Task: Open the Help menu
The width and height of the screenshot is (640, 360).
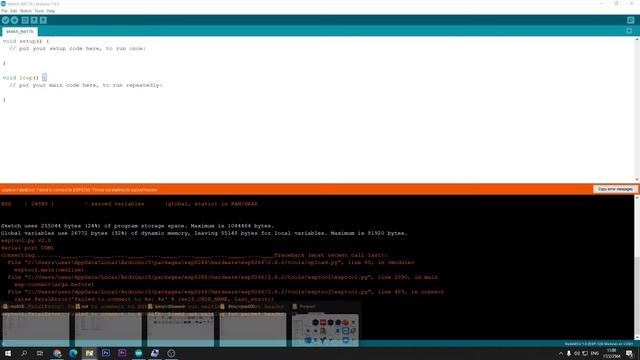Action: [x=51, y=11]
